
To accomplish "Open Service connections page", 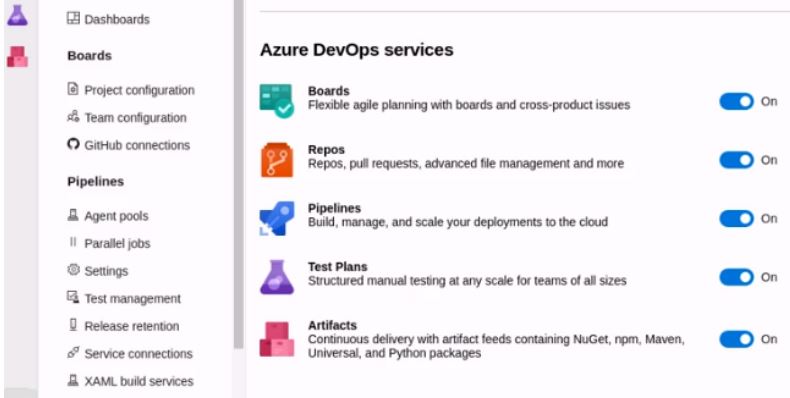I will click(x=139, y=354).
